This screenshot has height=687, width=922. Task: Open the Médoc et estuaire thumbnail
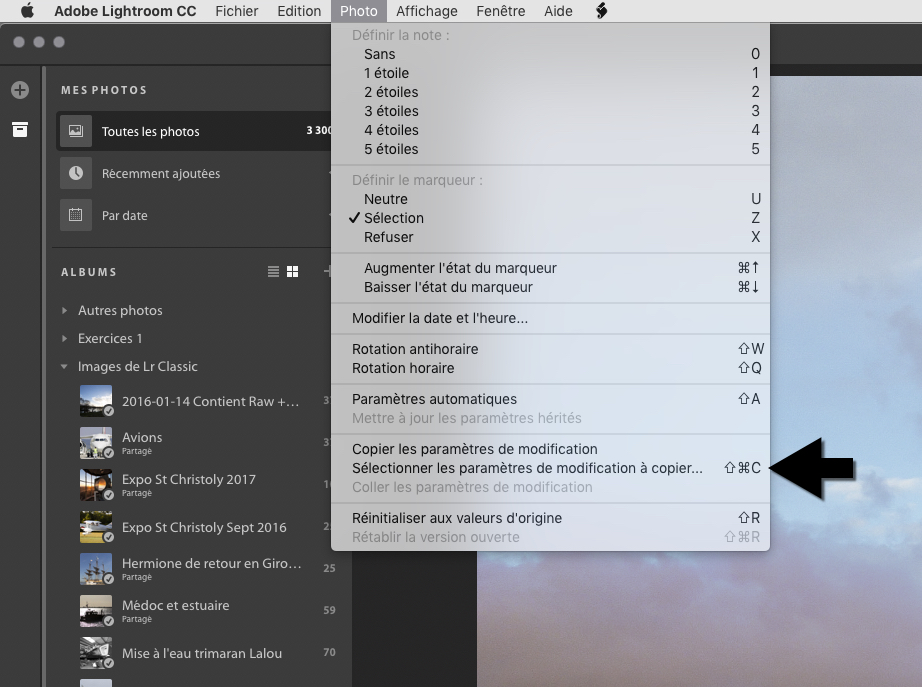96,611
